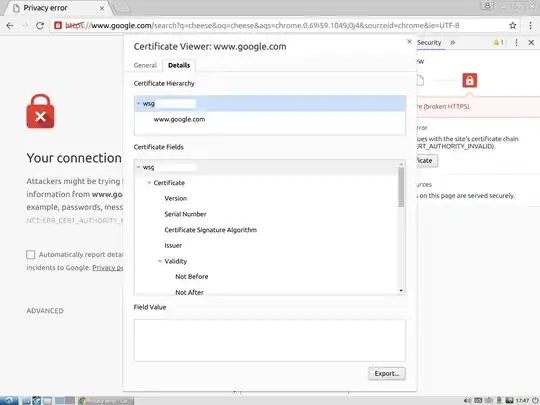Image resolution: width=540 pixels, height=405 pixels.
Task: Select the Not Before field
Action: (x=191, y=277)
